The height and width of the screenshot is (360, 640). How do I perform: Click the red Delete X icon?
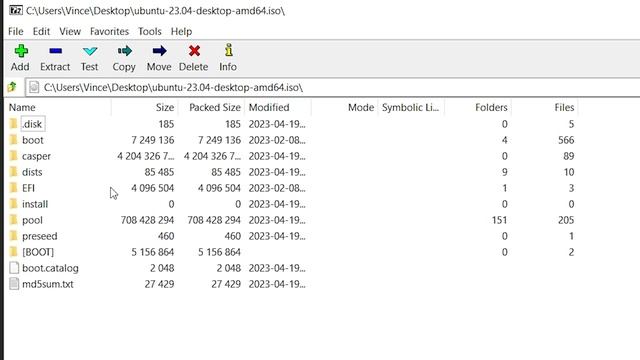pyautogui.click(x=194, y=51)
